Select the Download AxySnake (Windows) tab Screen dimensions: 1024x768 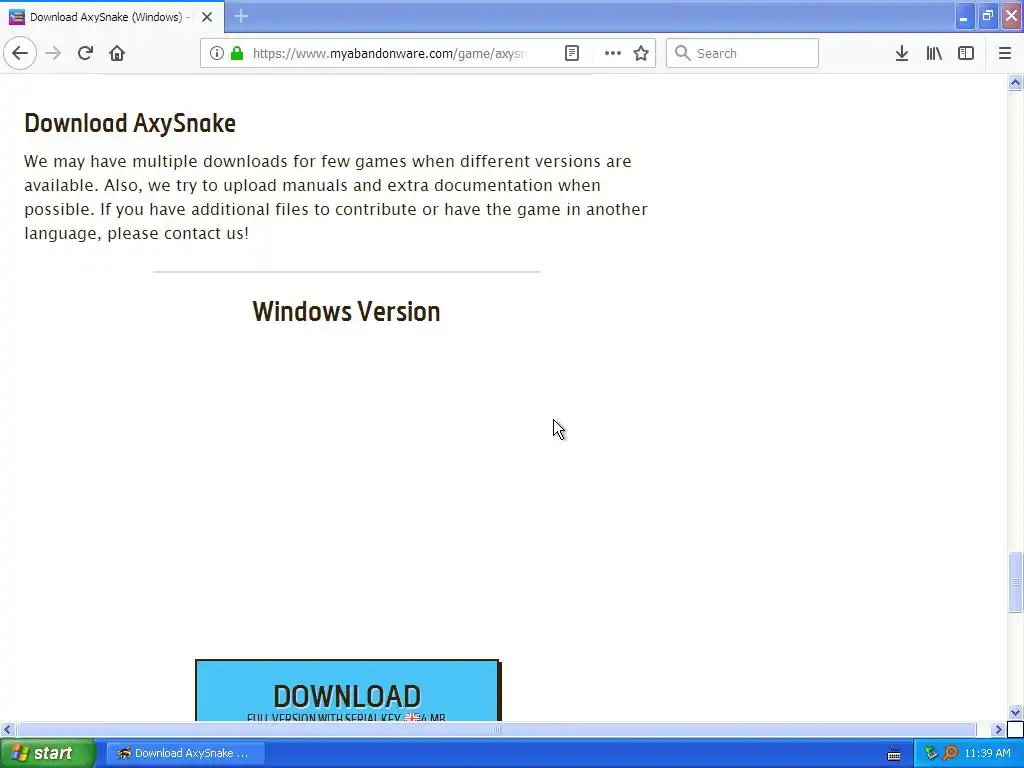(112, 17)
